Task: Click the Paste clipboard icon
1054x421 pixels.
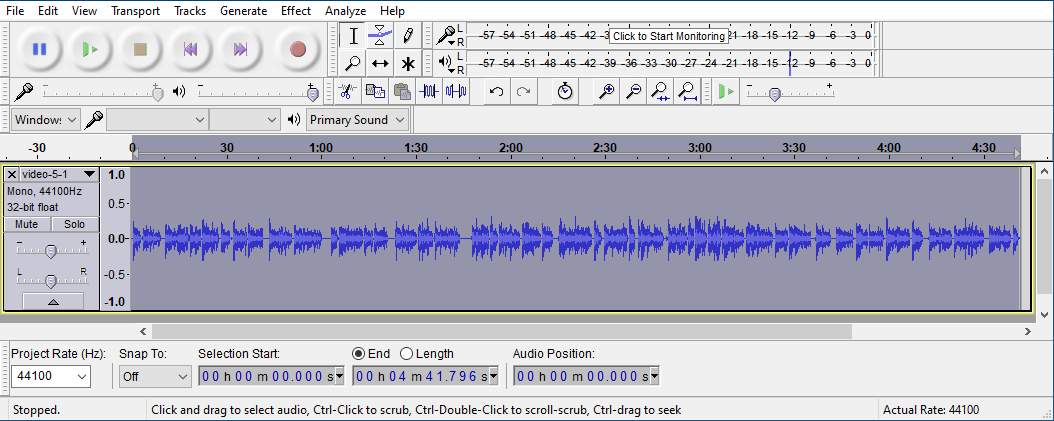Action: pos(402,91)
